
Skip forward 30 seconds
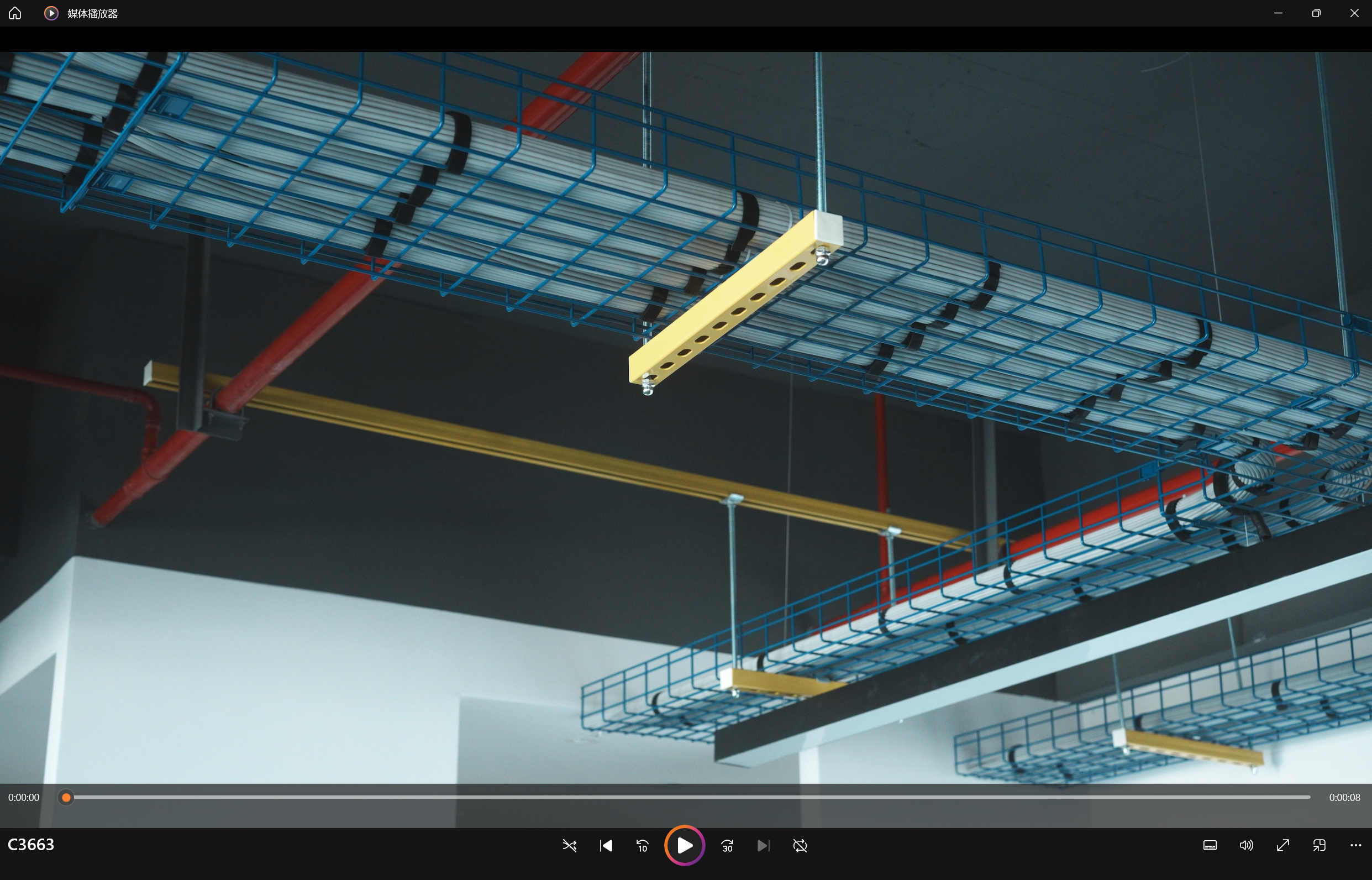pyautogui.click(x=727, y=846)
